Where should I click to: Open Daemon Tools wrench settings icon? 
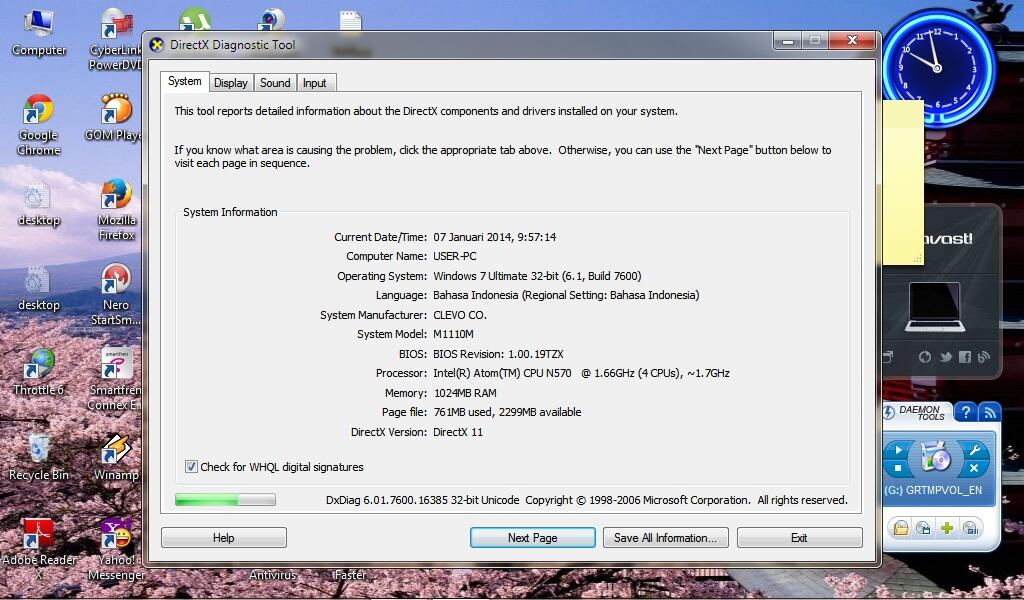coord(974,450)
